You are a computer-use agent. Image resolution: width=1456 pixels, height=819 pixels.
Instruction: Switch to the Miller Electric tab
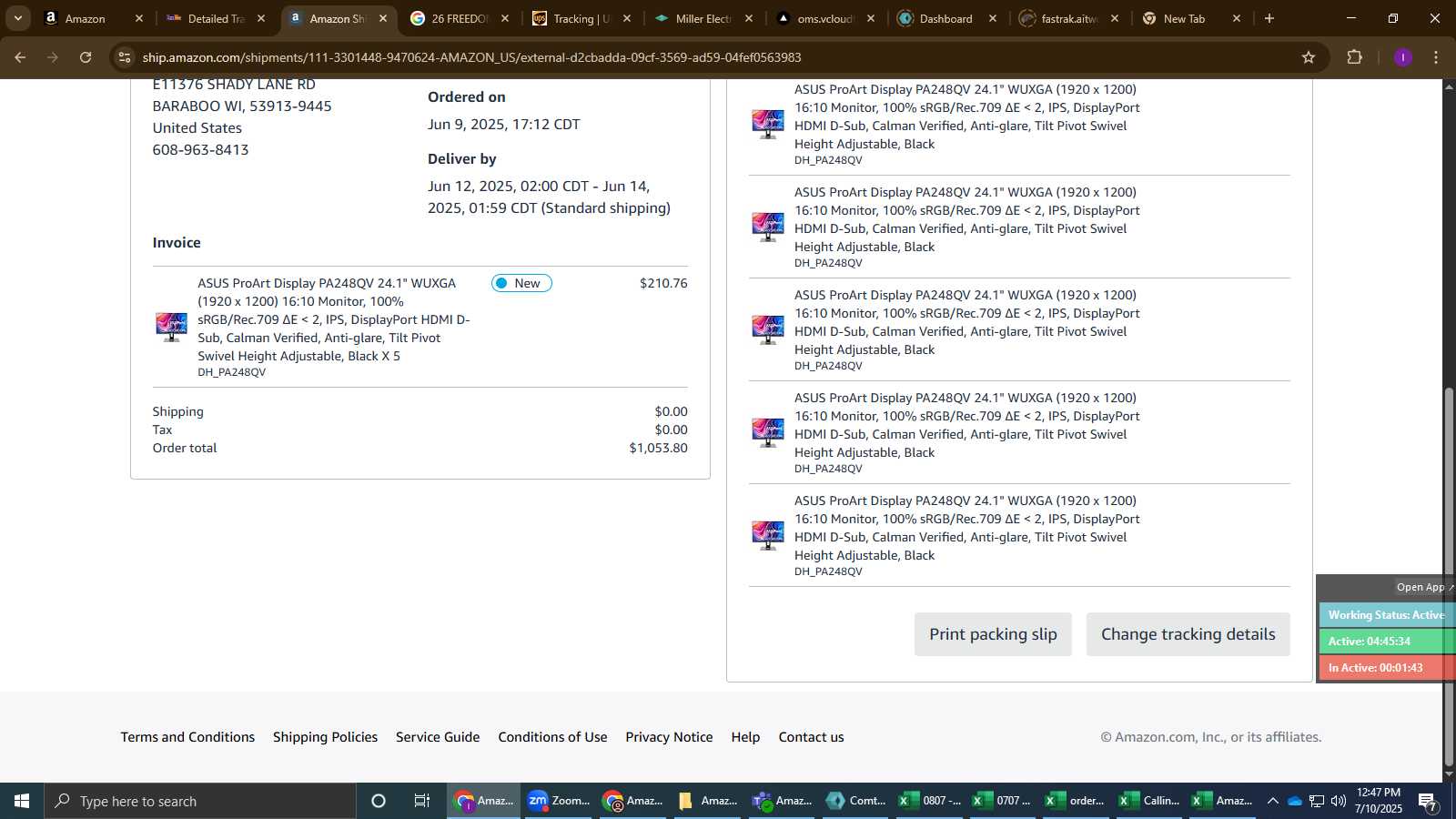tap(703, 18)
